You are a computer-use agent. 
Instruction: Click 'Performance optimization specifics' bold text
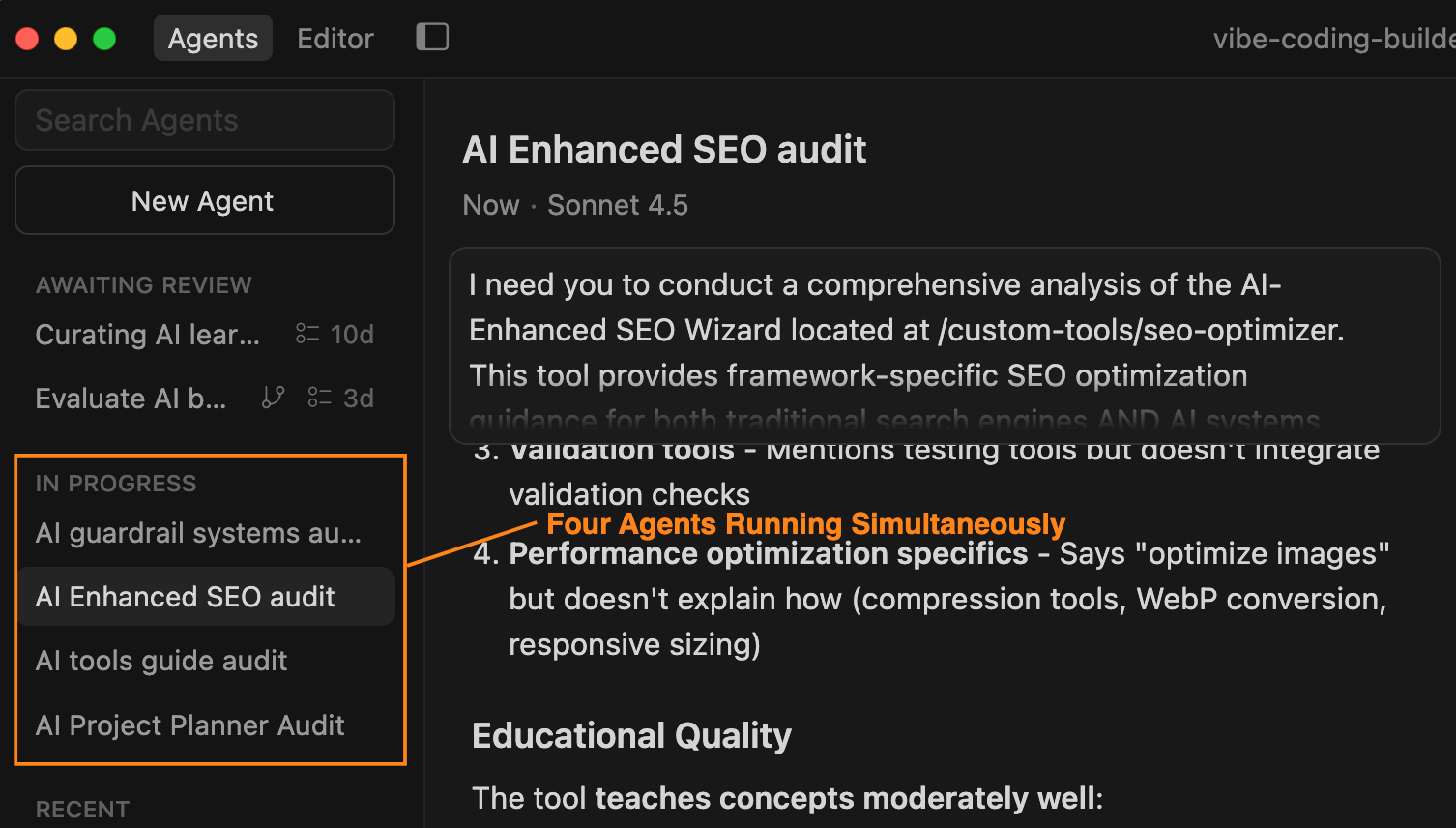pos(769,553)
